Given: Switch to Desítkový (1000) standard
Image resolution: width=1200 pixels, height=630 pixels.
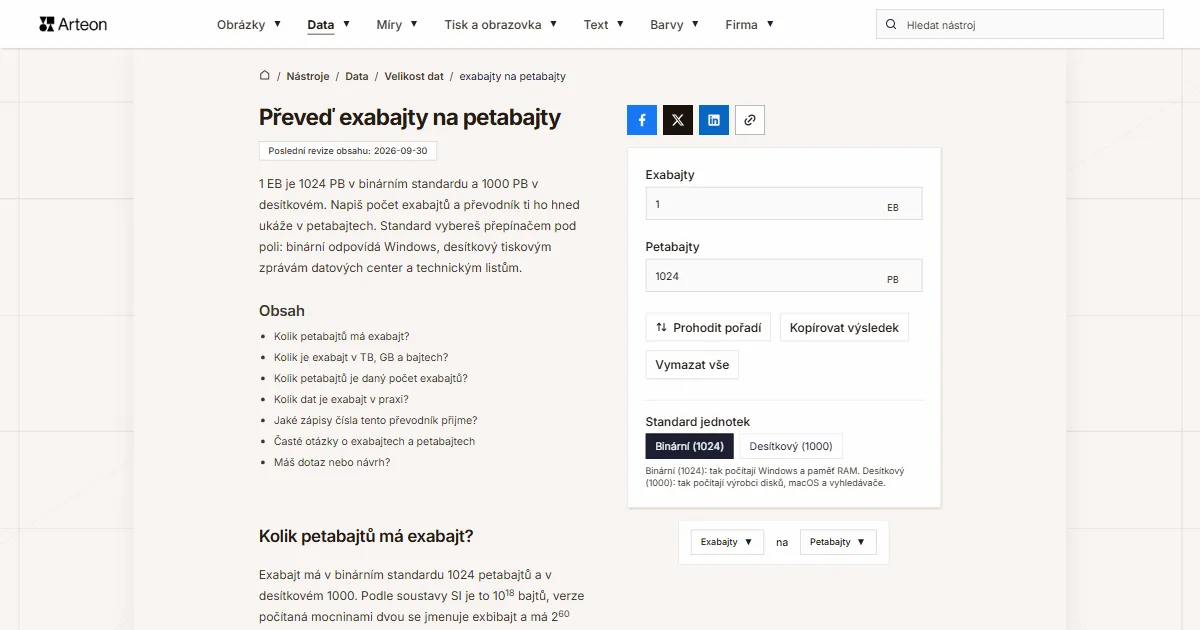Looking at the screenshot, I should coord(790,446).
